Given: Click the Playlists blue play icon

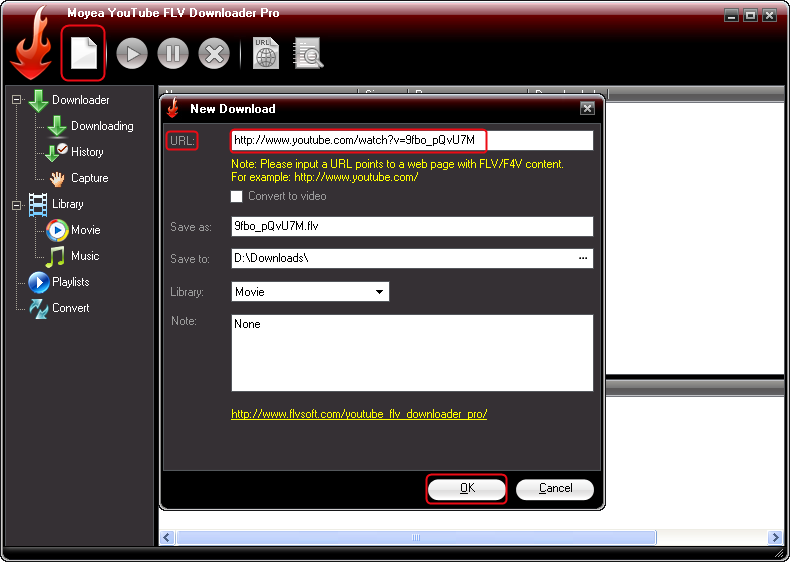Looking at the screenshot, I should (x=38, y=282).
